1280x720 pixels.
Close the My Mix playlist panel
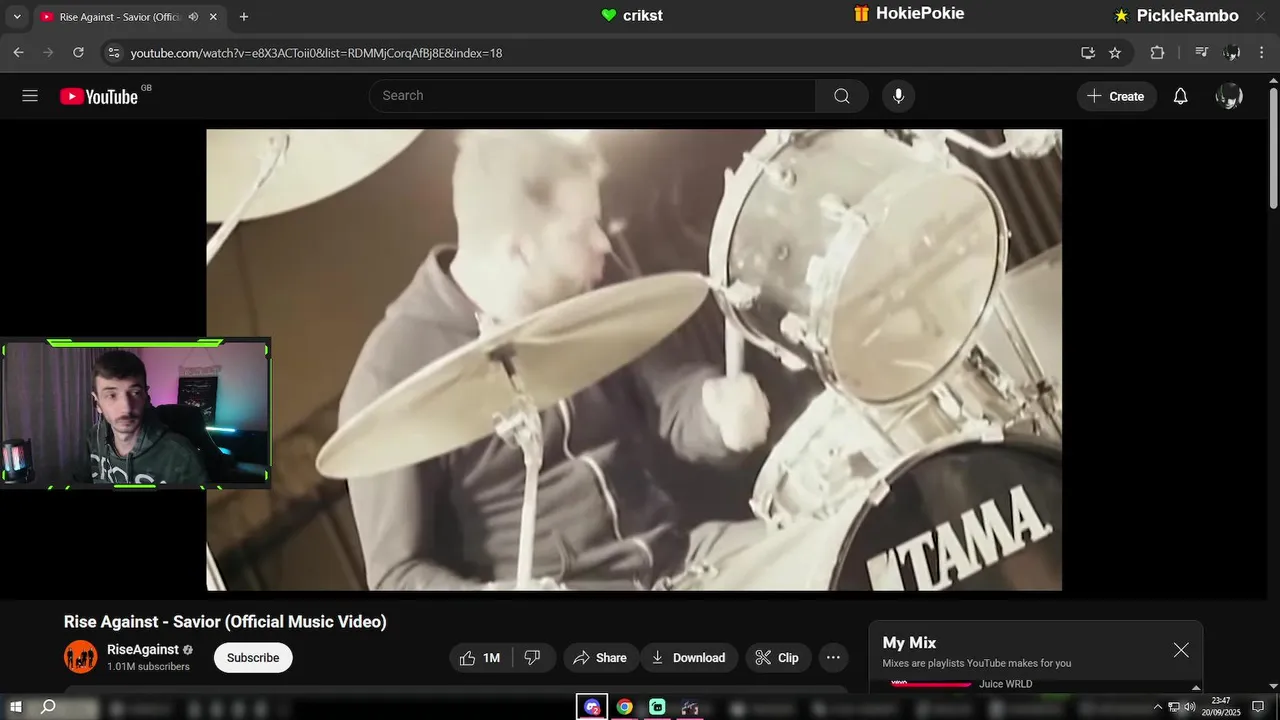pyautogui.click(x=1181, y=650)
